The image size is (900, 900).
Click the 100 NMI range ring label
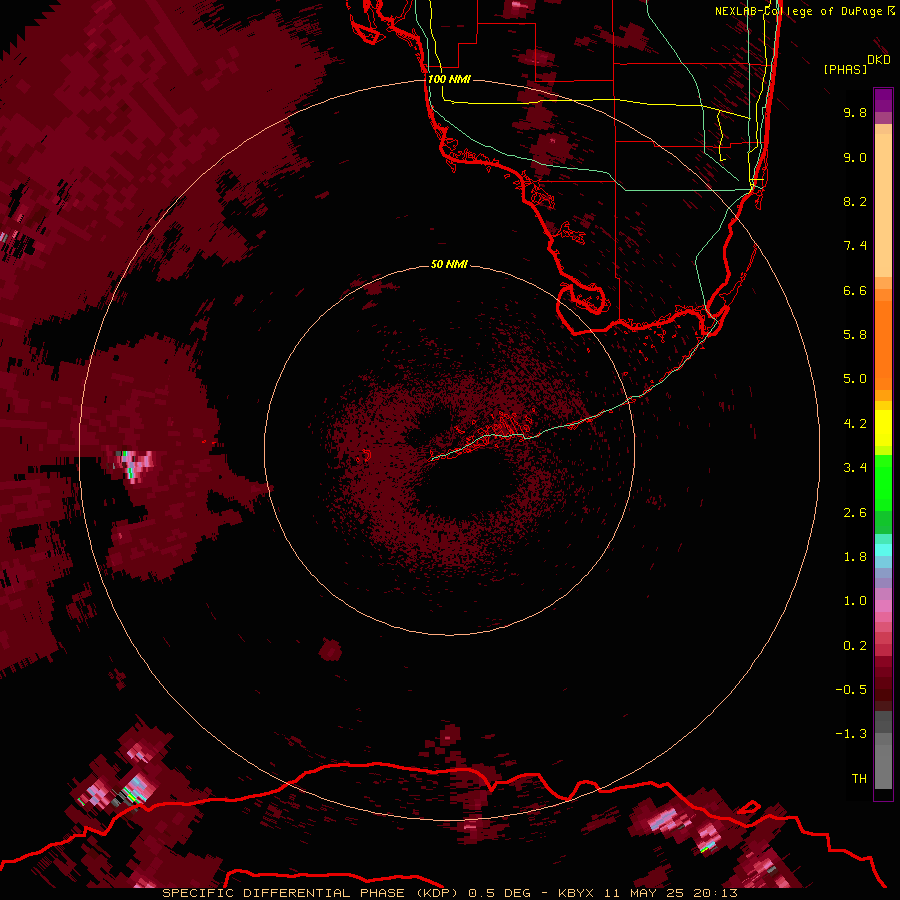click(449, 79)
